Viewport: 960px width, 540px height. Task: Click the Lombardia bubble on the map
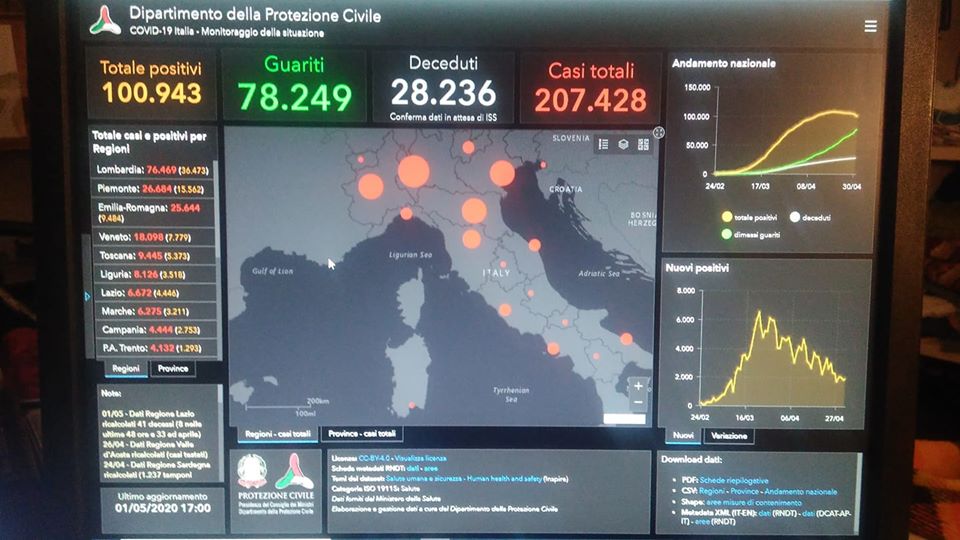coord(413,171)
